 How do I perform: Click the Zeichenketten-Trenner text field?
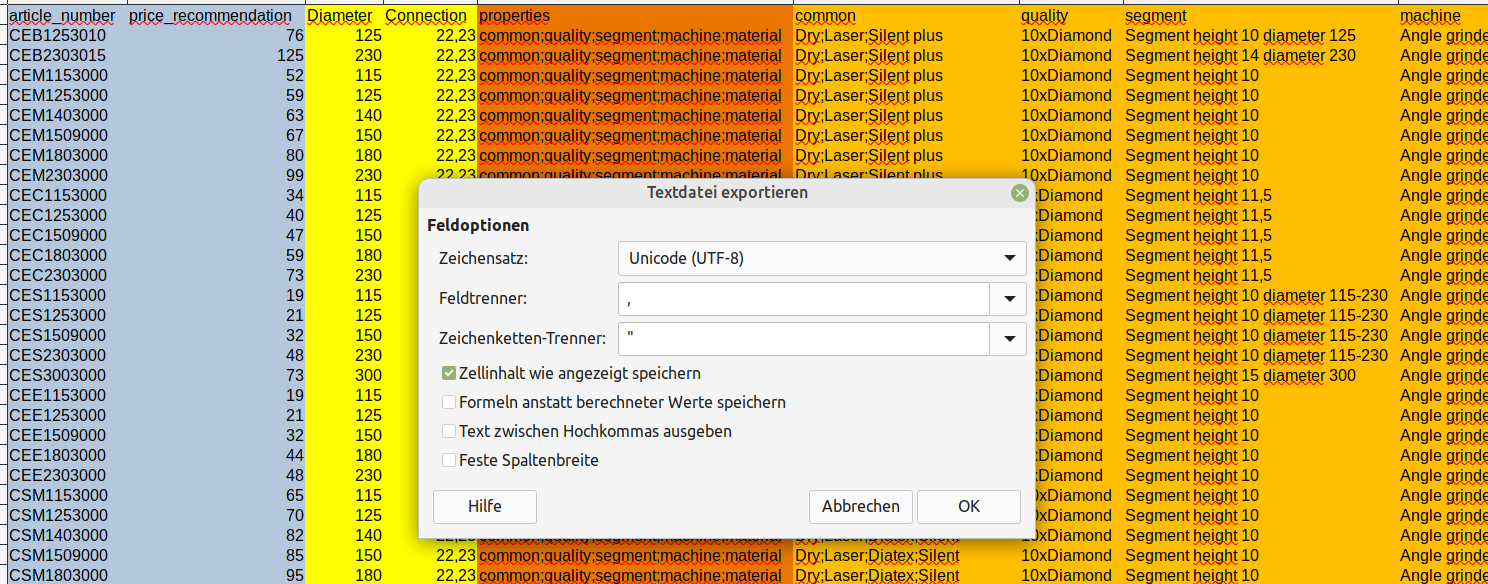pyautogui.click(x=803, y=339)
